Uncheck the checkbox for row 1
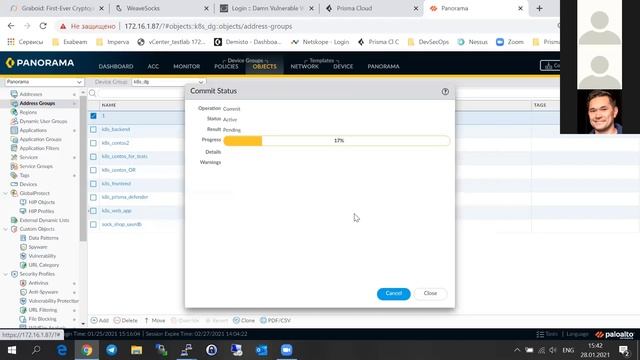640x360 pixels. click(93, 116)
